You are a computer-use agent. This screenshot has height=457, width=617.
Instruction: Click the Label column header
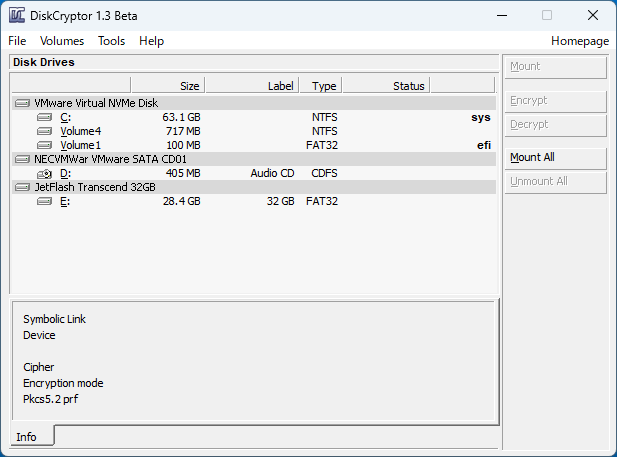(252, 85)
